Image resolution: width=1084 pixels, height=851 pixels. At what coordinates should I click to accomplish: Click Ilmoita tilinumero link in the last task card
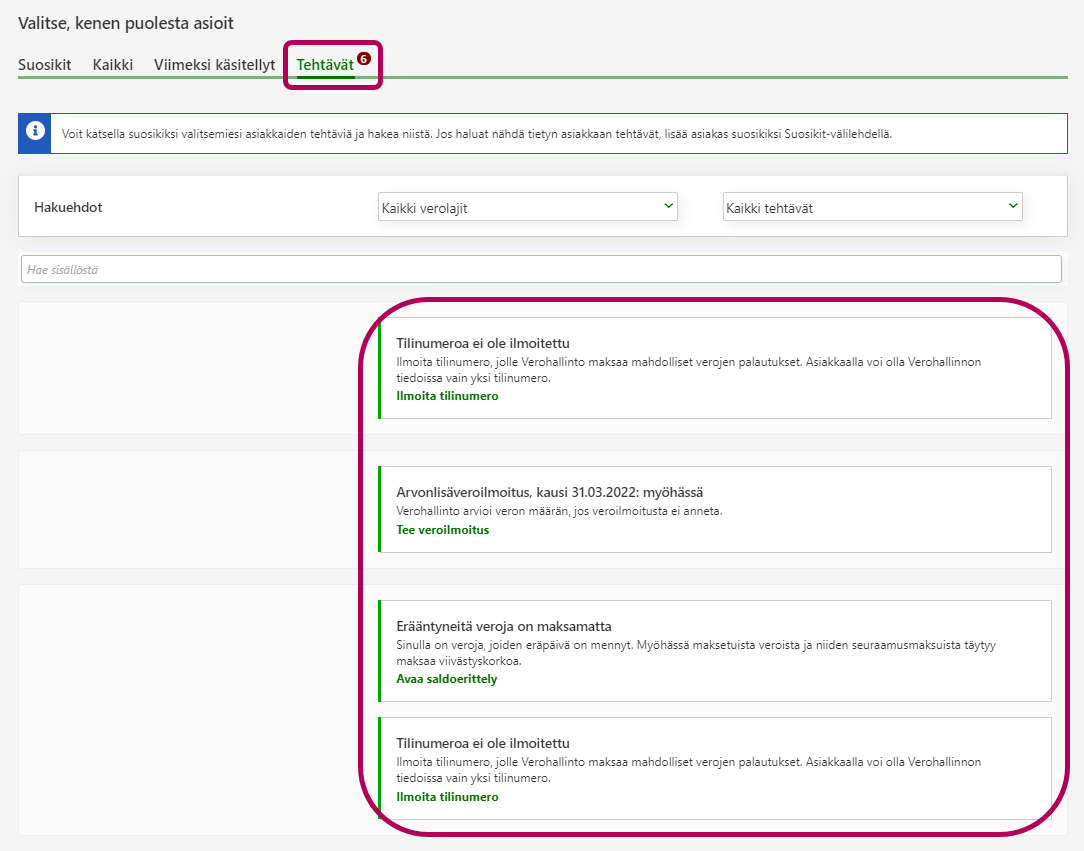[x=447, y=797]
